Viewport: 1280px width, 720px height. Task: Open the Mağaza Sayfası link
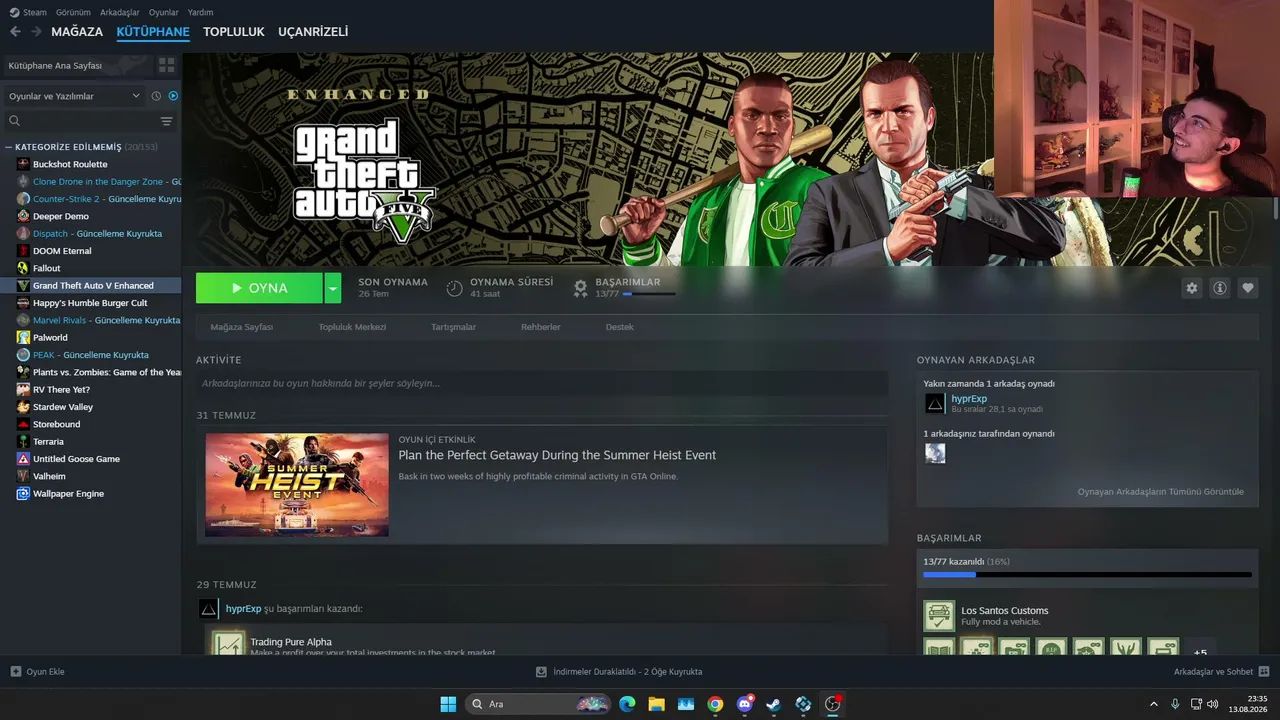tap(241, 327)
